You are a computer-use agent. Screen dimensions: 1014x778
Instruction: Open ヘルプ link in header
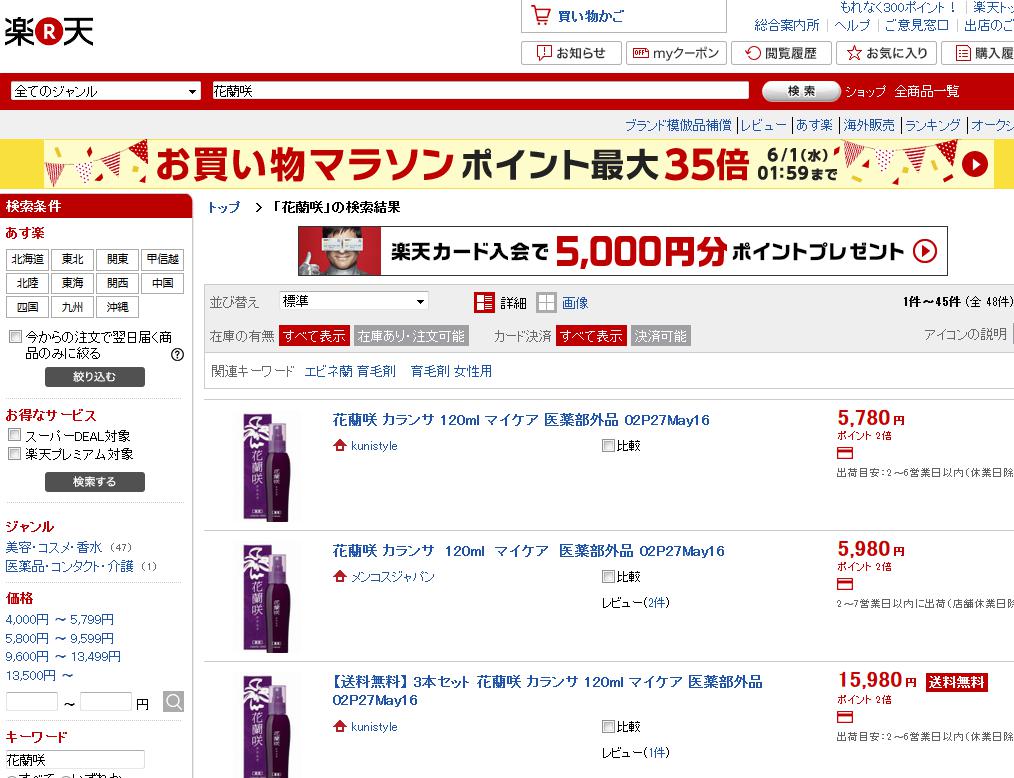852,25
